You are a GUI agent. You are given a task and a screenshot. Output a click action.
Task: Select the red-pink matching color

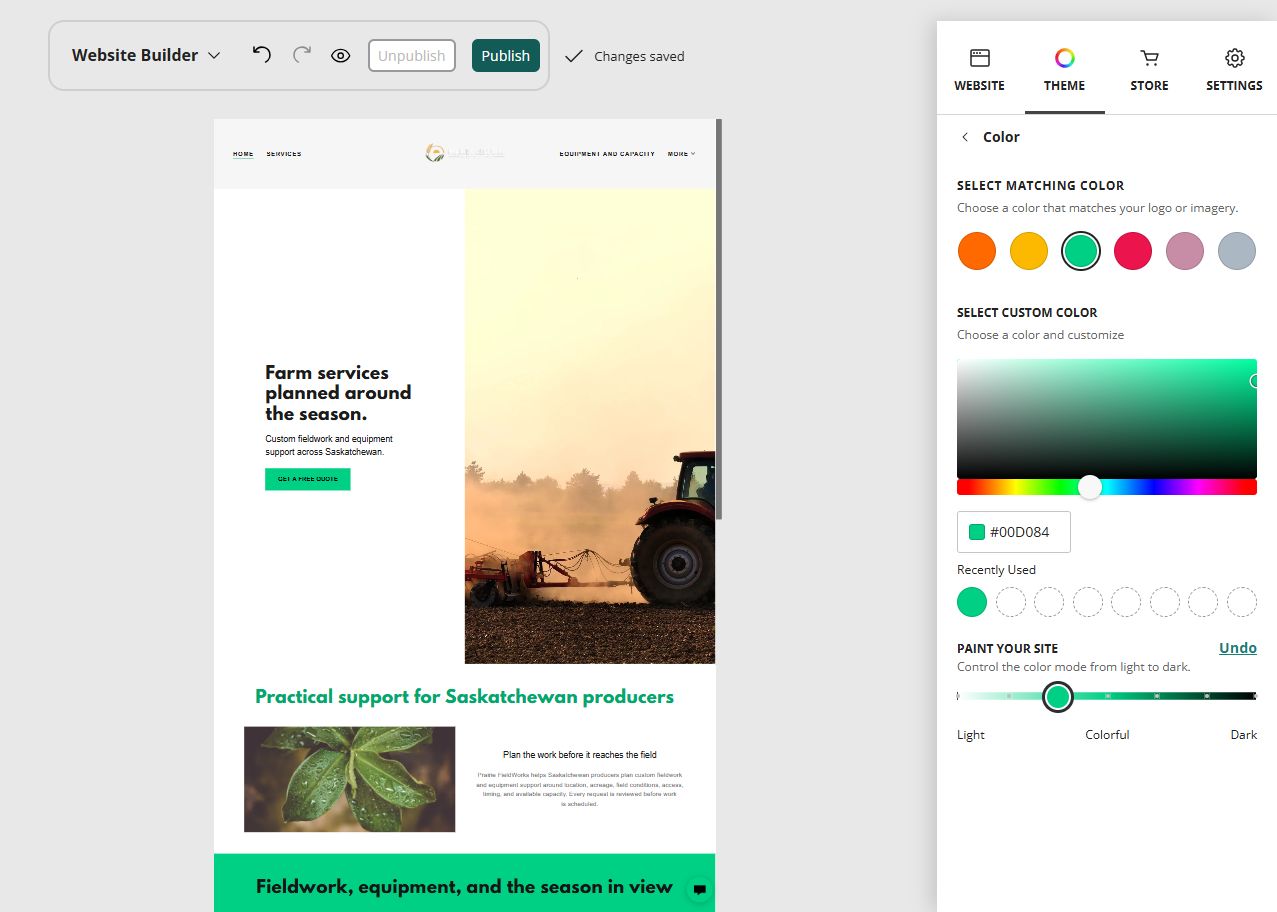click(1133, 251)
